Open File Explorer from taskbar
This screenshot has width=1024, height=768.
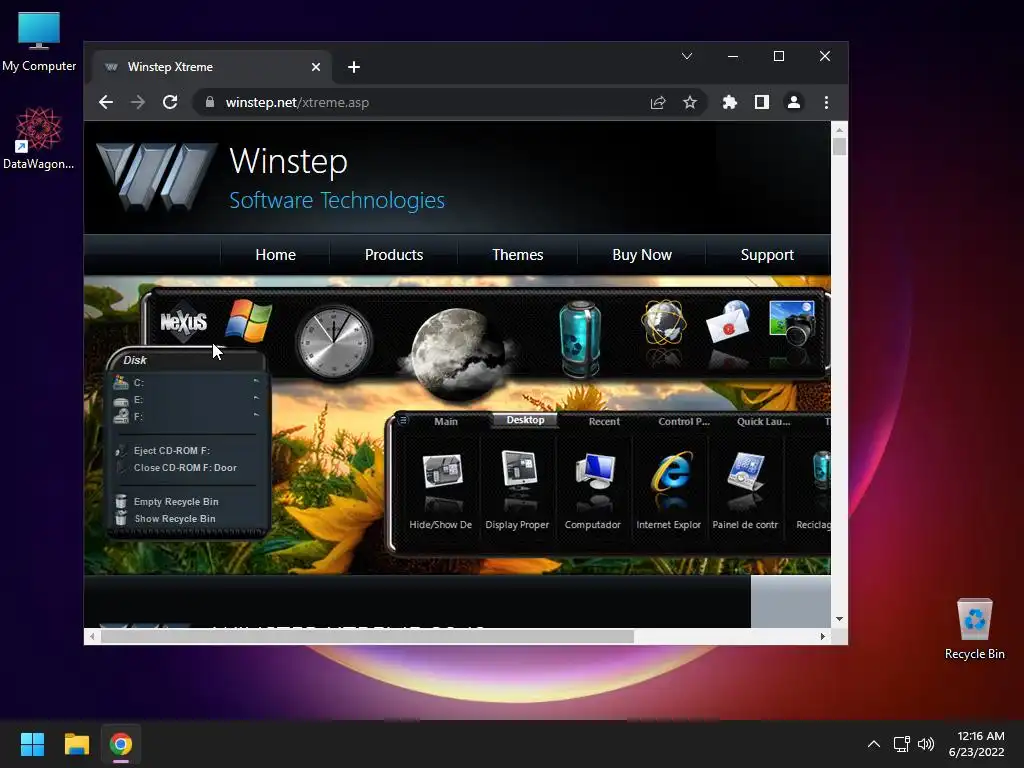tap(76, 744)
